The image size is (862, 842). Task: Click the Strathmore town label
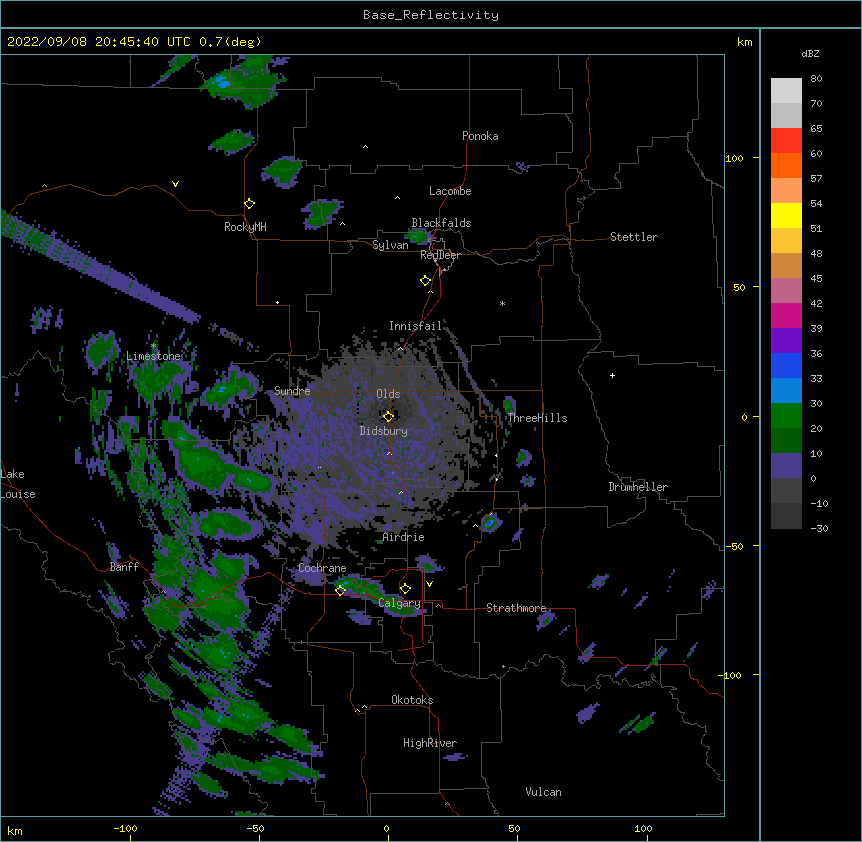[x=516, y=608]
